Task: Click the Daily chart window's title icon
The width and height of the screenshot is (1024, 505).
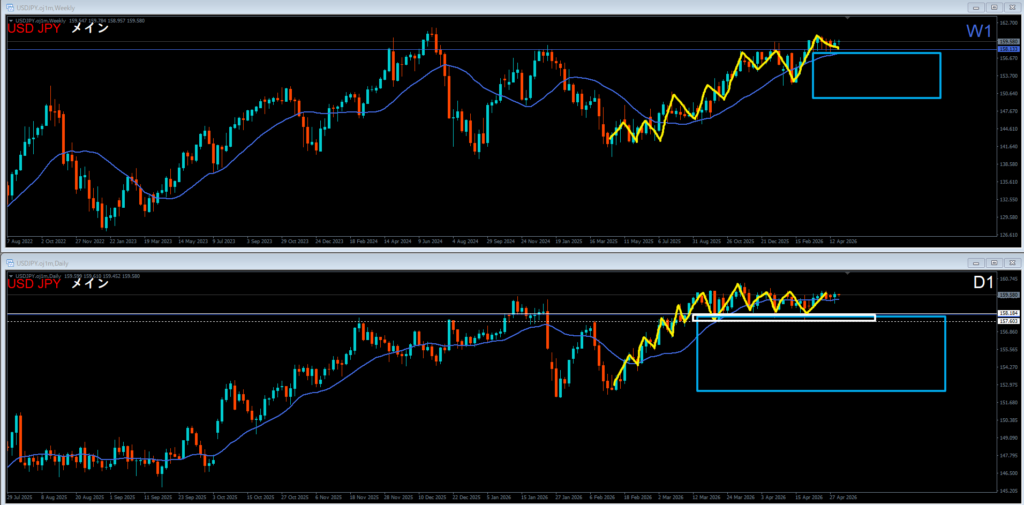Action: 10,262
